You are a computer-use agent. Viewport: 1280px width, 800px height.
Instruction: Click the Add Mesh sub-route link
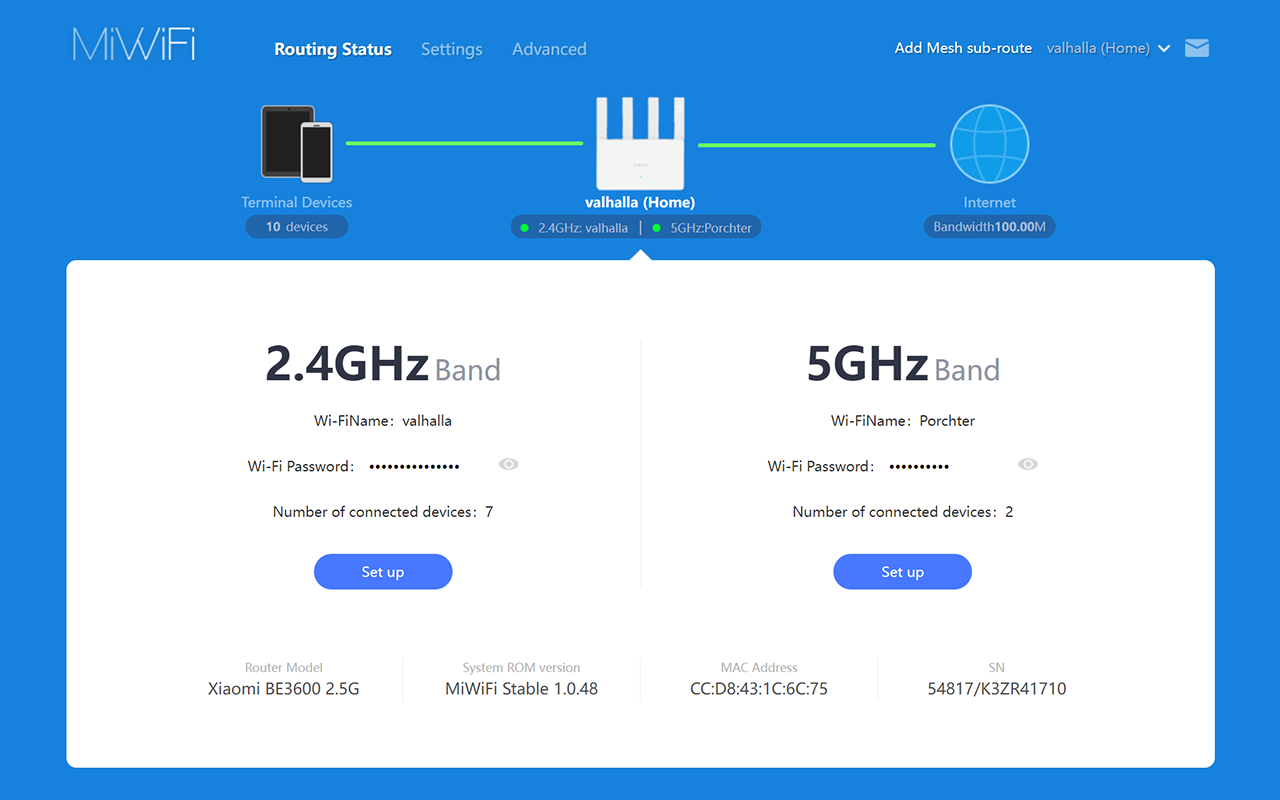point(963,48)
